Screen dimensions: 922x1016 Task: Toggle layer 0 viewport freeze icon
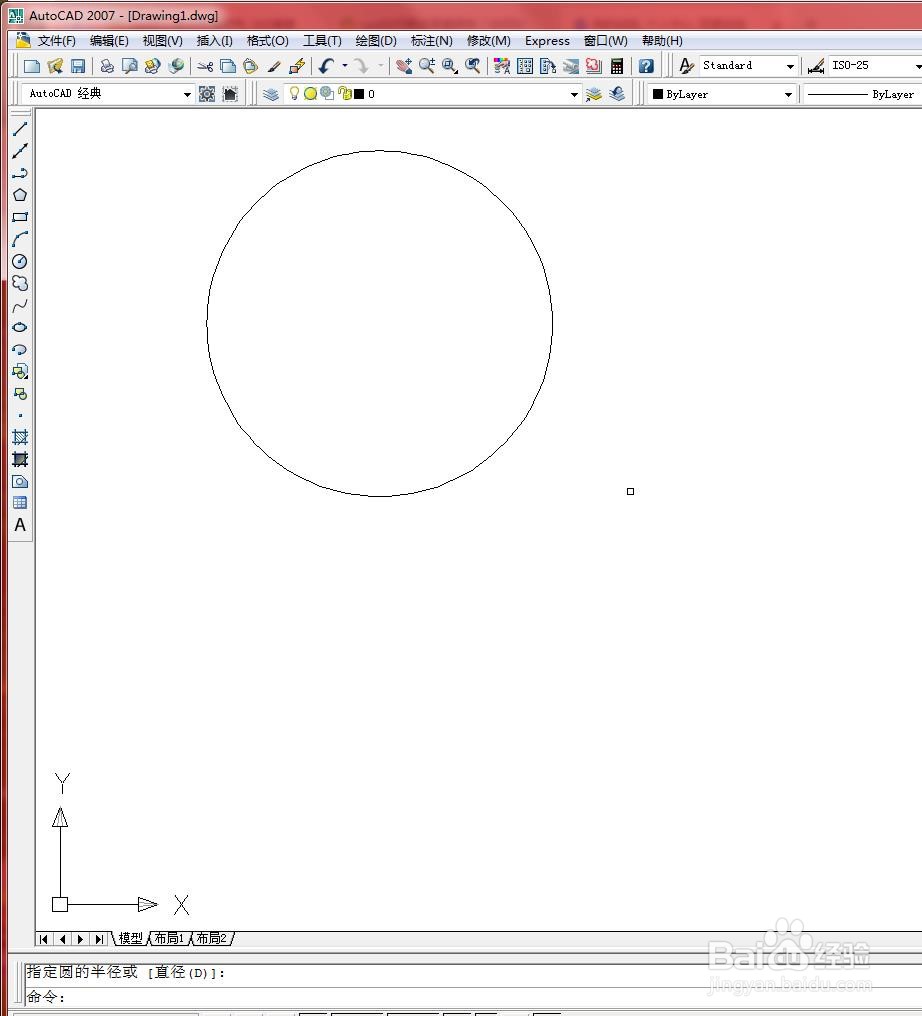pyautogui.click(x=328, y=93)
